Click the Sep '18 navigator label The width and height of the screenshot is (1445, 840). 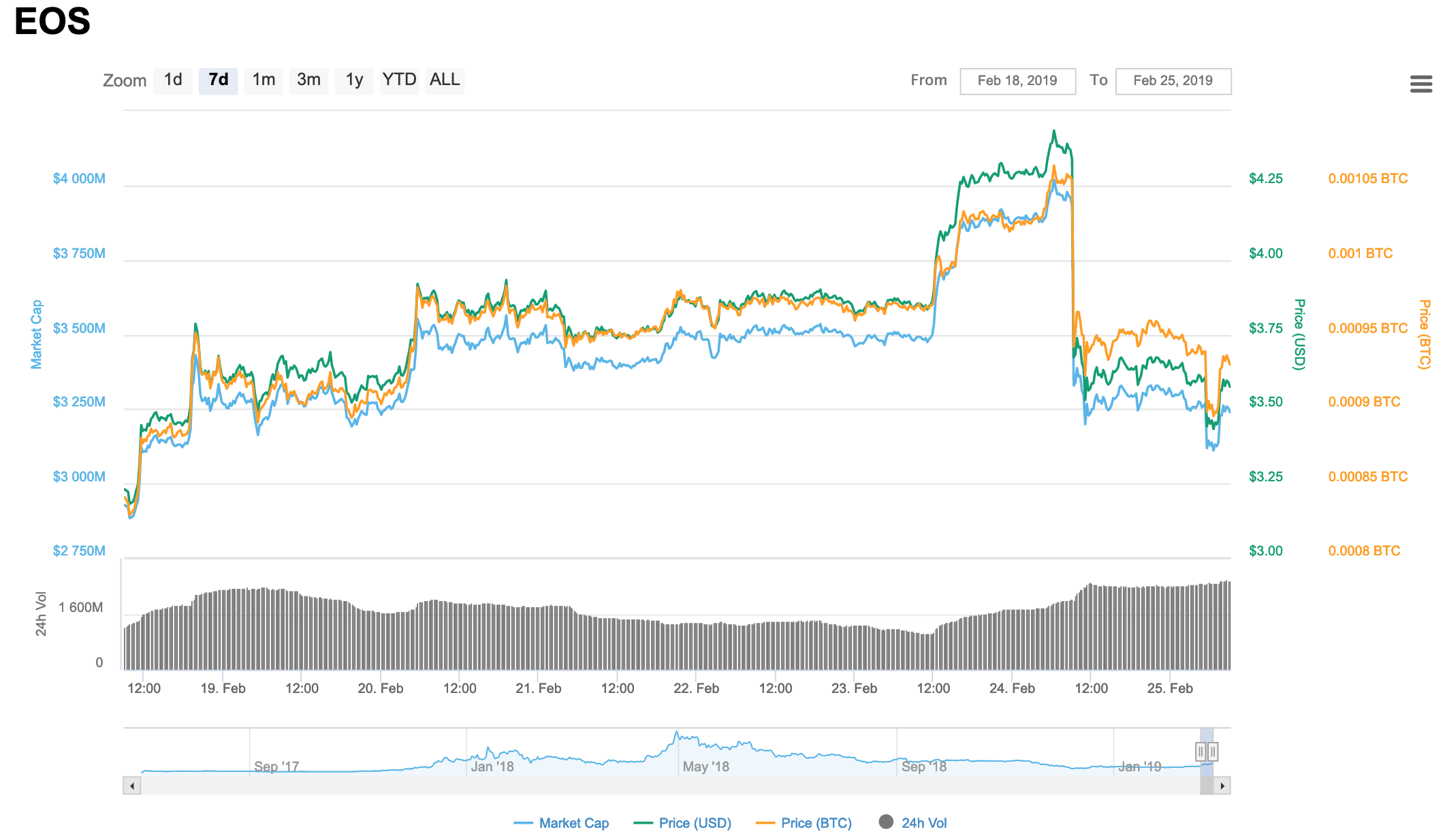924,766
